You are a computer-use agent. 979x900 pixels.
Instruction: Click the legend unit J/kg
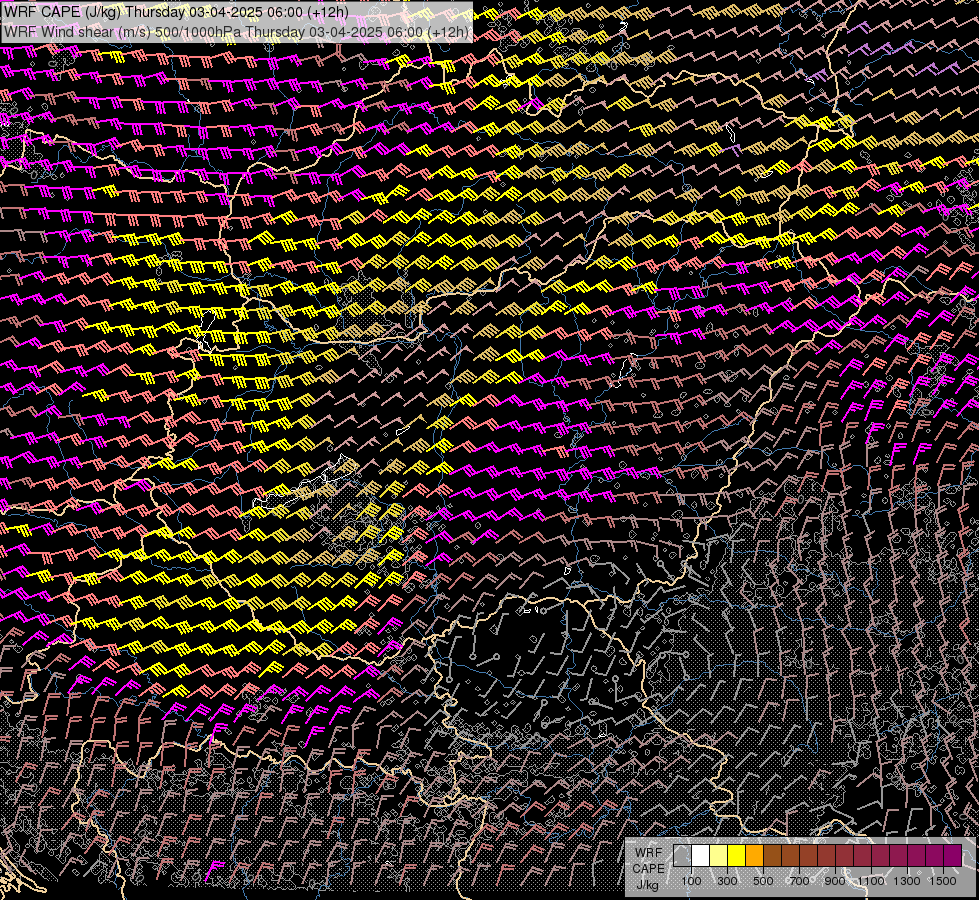(x=647, y=885)
